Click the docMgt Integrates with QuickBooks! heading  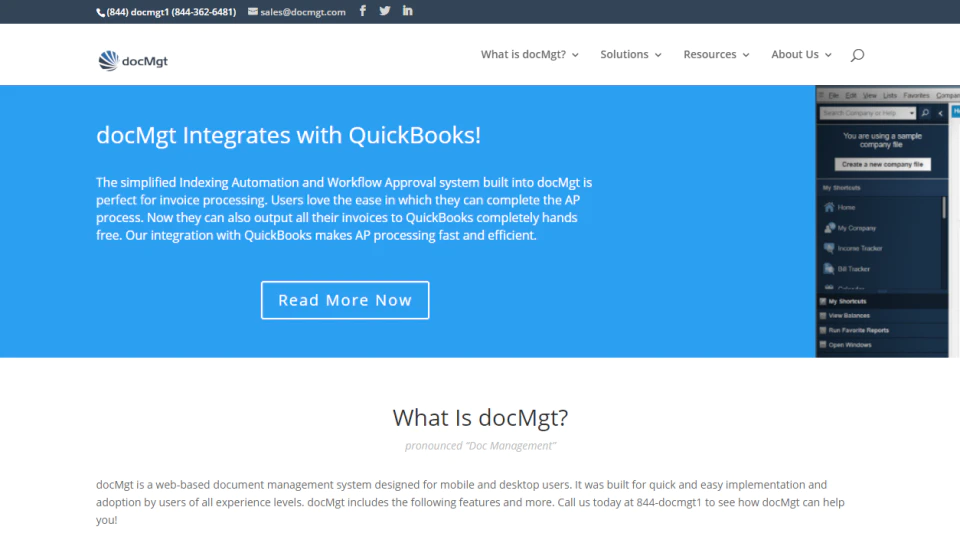[288, 135]
